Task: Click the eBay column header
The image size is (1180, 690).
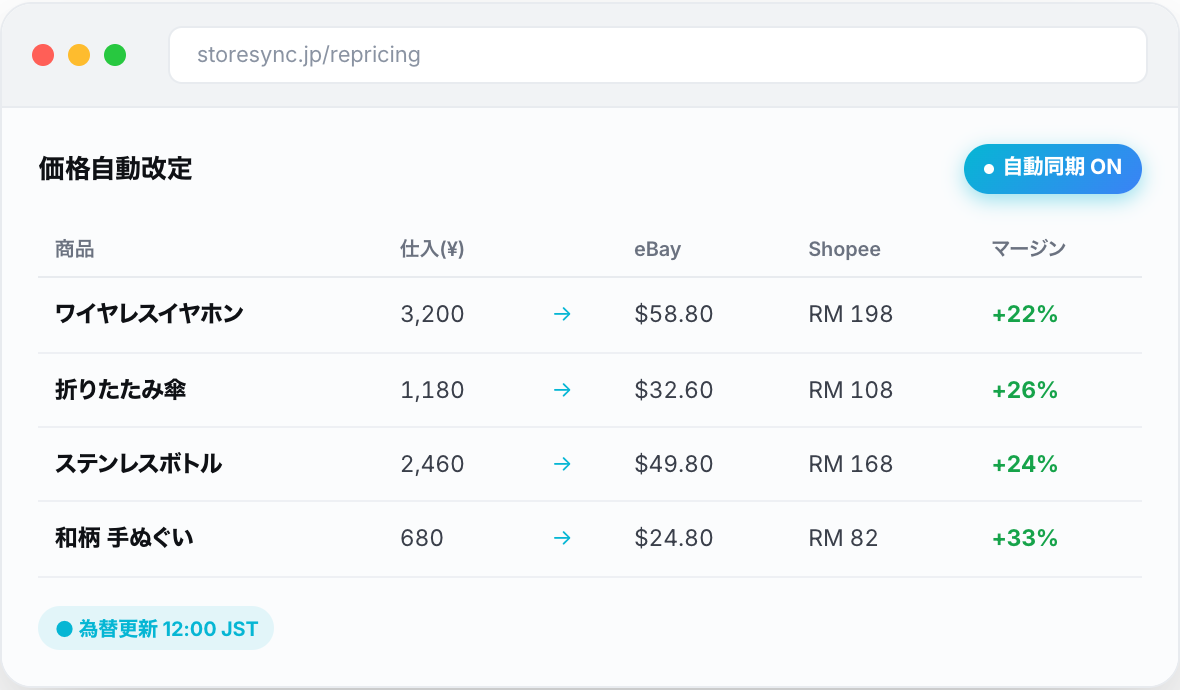Action: pyautogui.click(x=657, y=249)
